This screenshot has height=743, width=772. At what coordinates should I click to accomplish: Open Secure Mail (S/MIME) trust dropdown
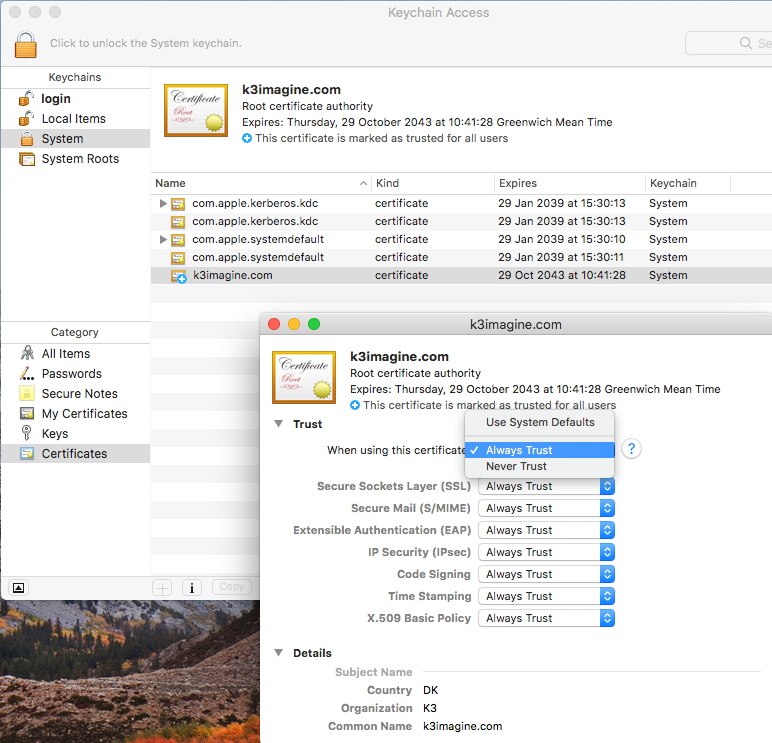pyautogui.click(x=546, y=508)
